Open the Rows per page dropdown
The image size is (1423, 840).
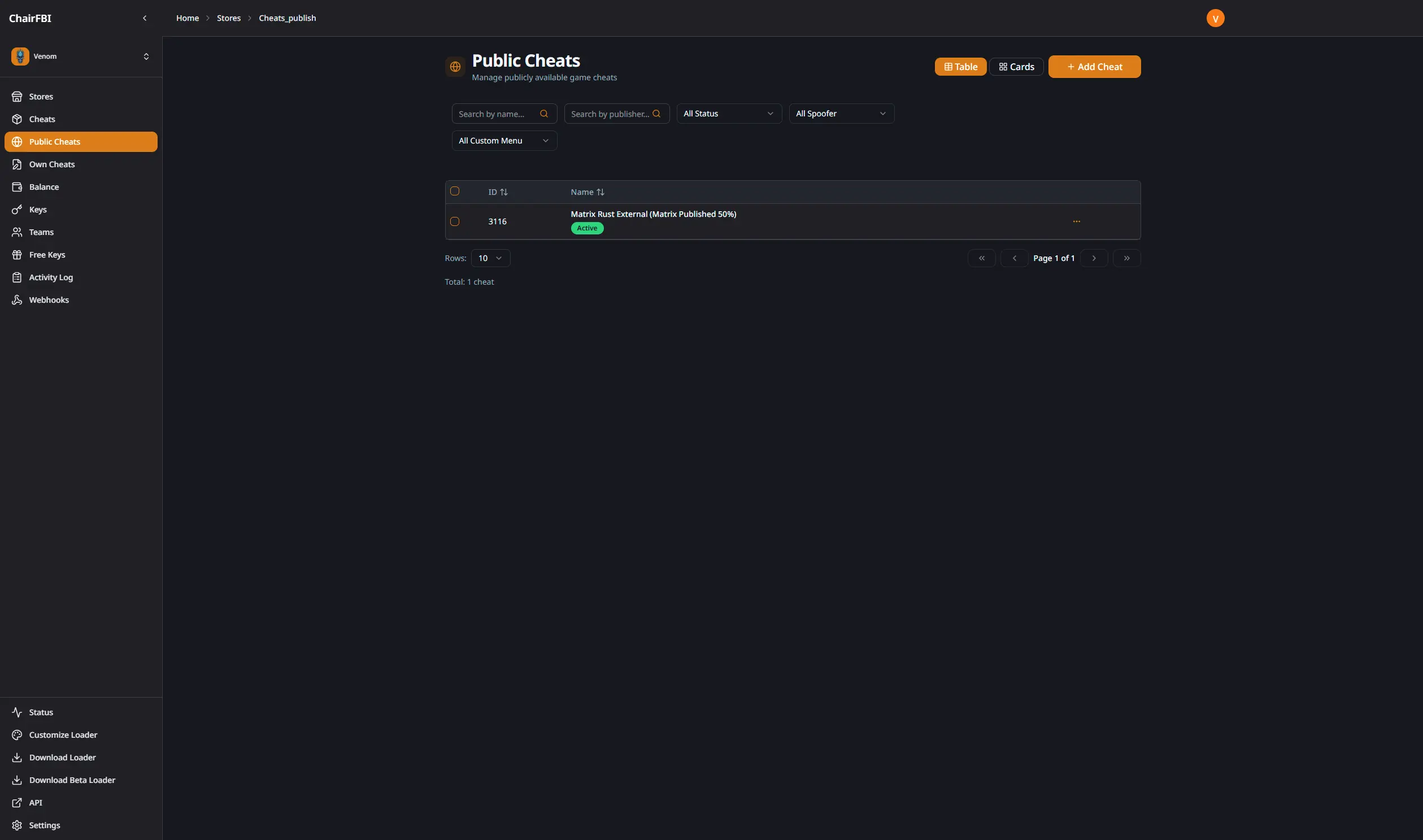(x=490, y=258)
